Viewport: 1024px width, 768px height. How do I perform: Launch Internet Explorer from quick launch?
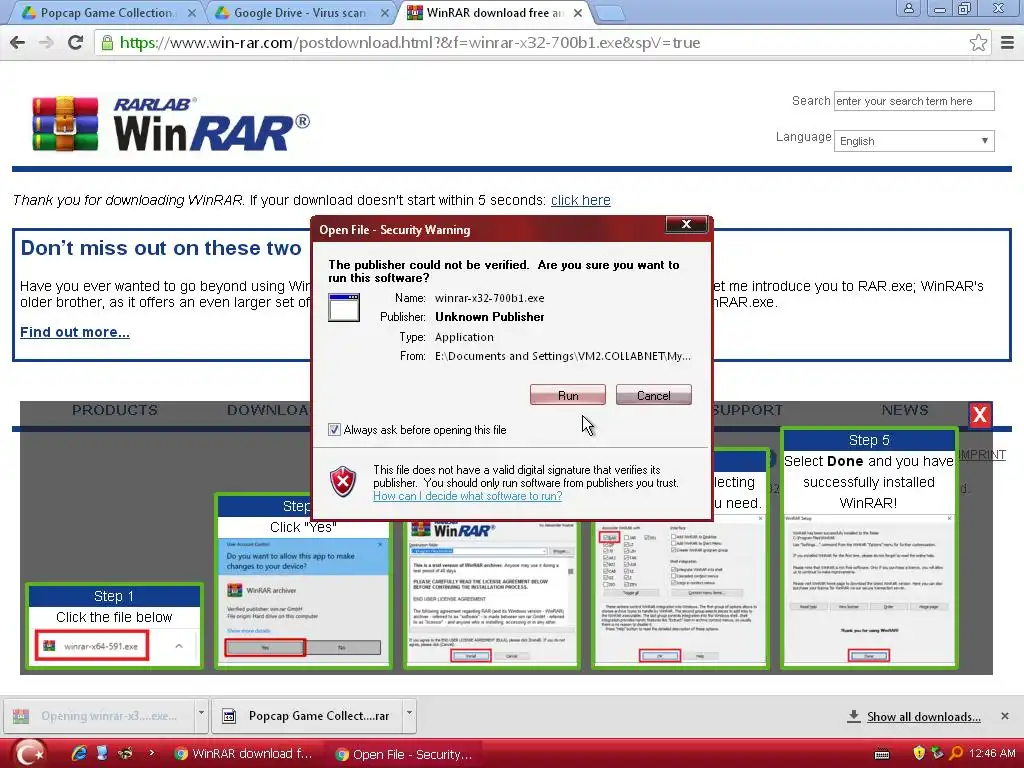pyautogui.click(x=79, y=753)
